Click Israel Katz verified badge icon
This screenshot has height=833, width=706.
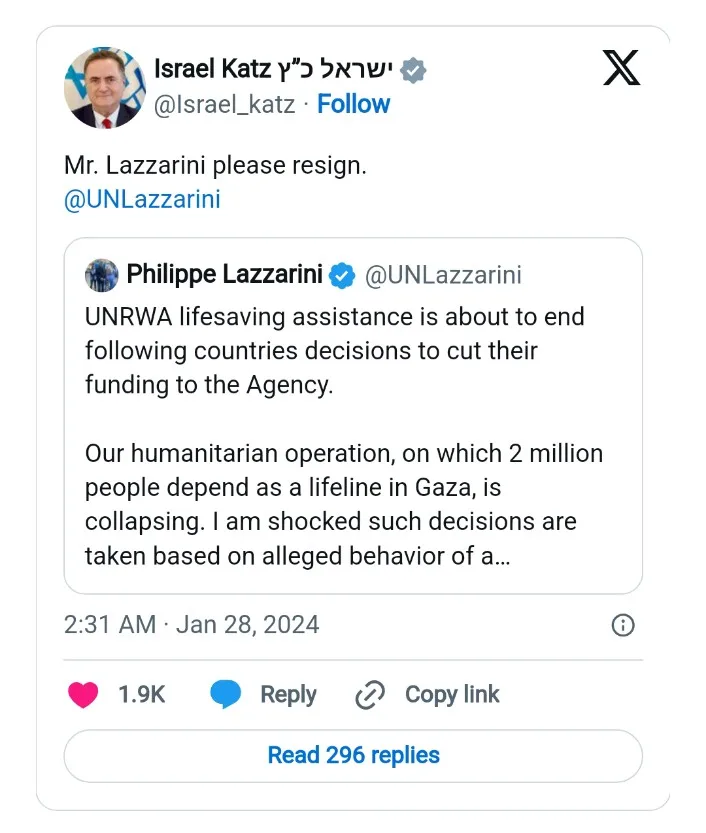[x=413, y=70]
